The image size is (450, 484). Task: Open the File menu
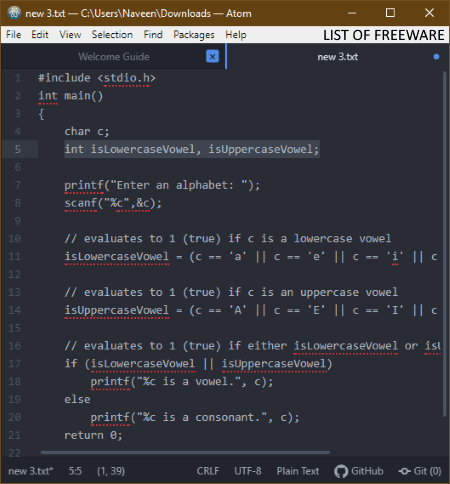(14, 35)
